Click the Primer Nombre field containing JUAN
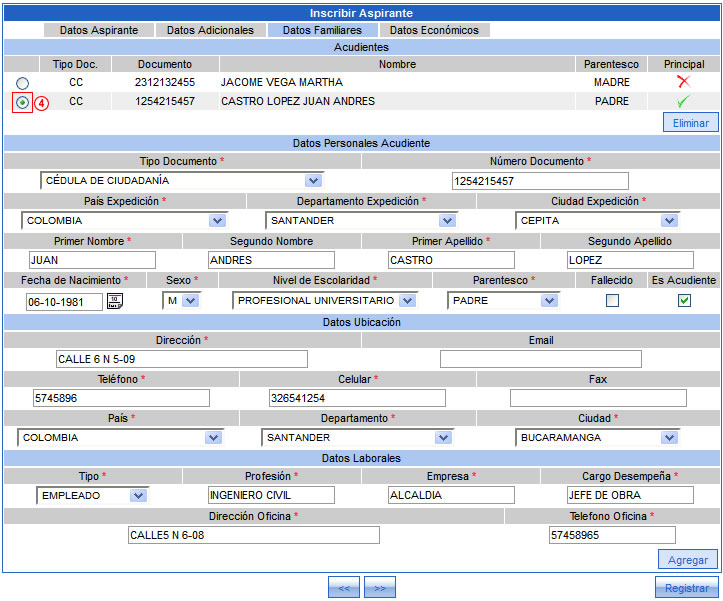Viewport: 723px width, 601px height. click(x=92, y=260)
